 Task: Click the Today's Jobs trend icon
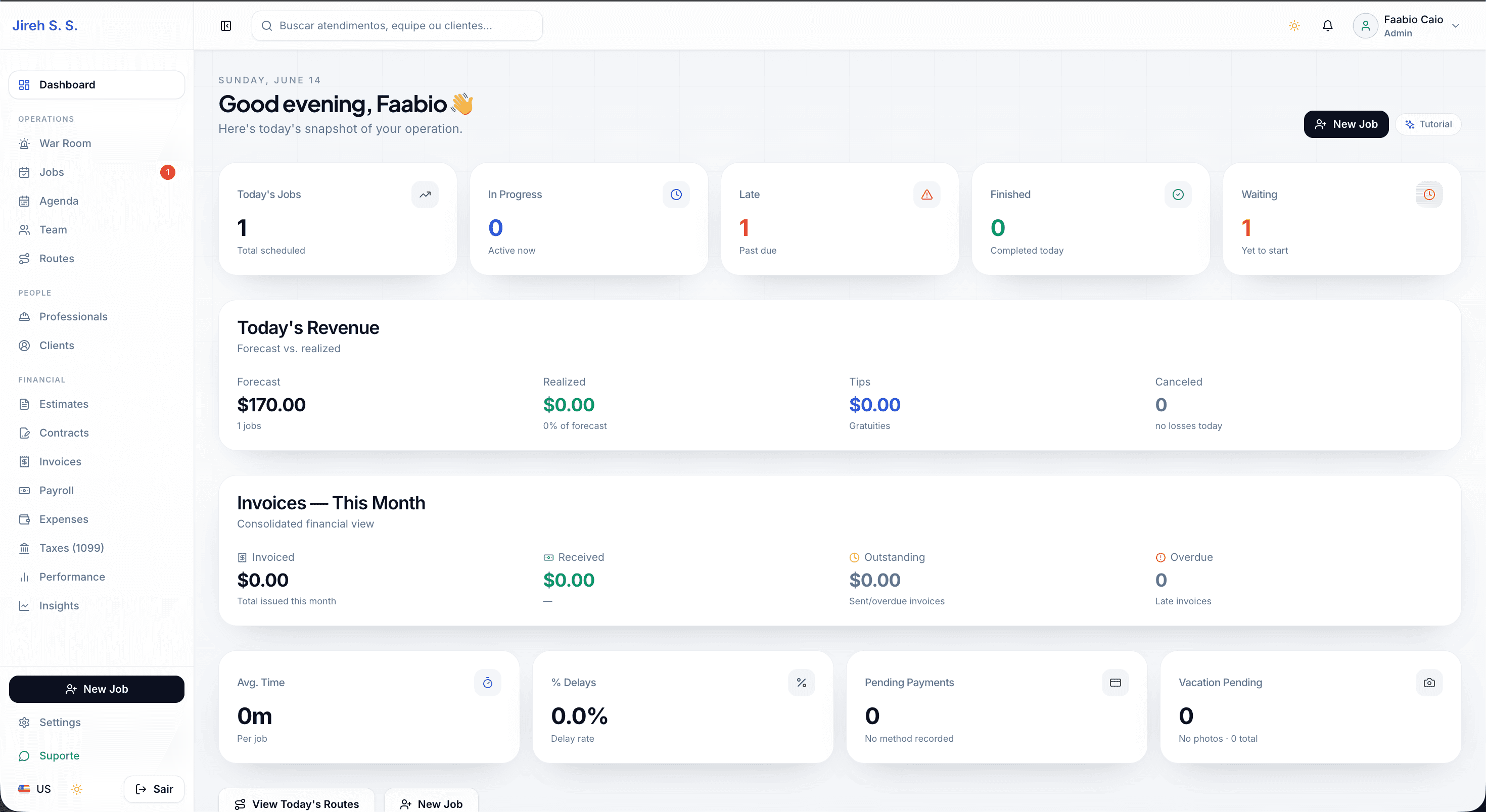click(425, 195)
